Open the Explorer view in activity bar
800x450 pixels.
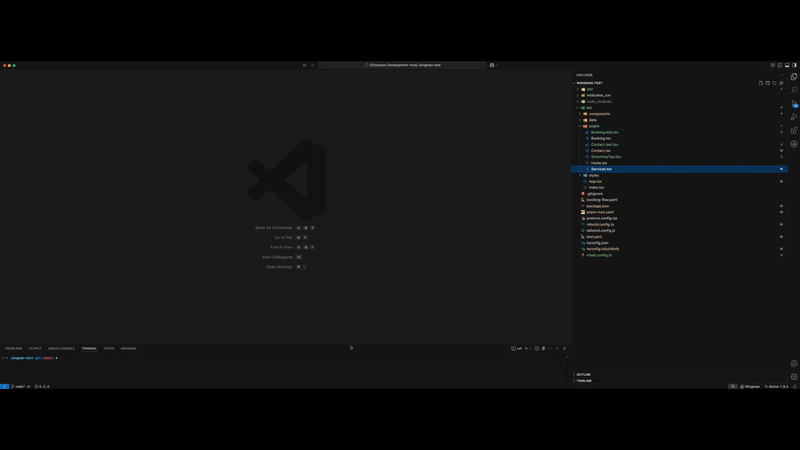click(x=794, y=77)
